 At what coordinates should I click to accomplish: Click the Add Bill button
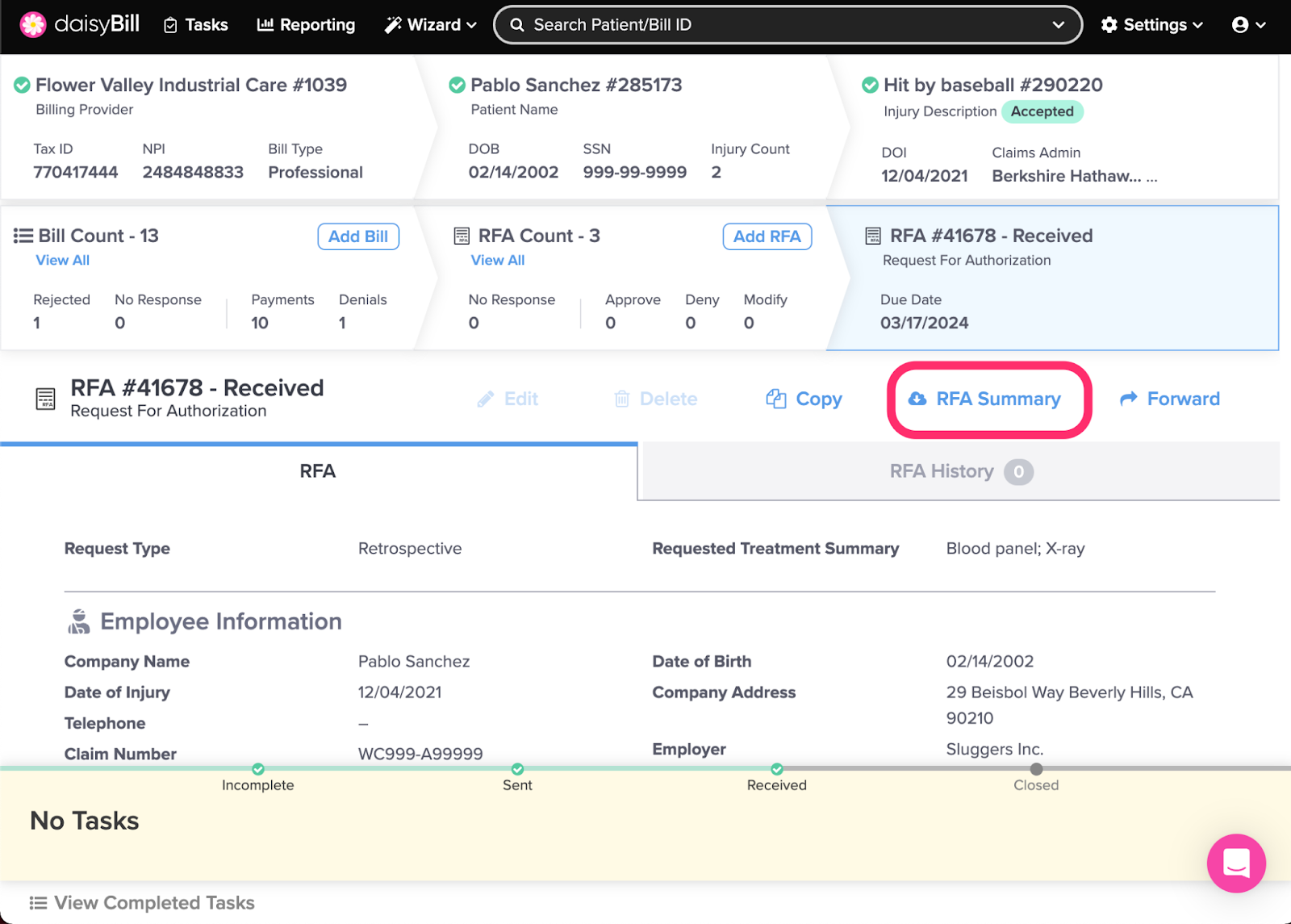(358, 236)
